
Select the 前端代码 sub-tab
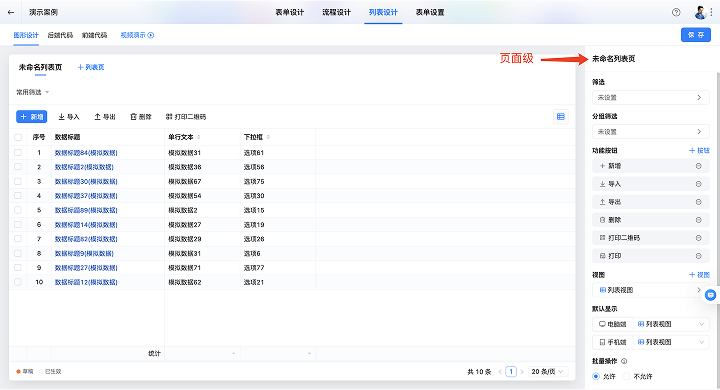[95, 35]
